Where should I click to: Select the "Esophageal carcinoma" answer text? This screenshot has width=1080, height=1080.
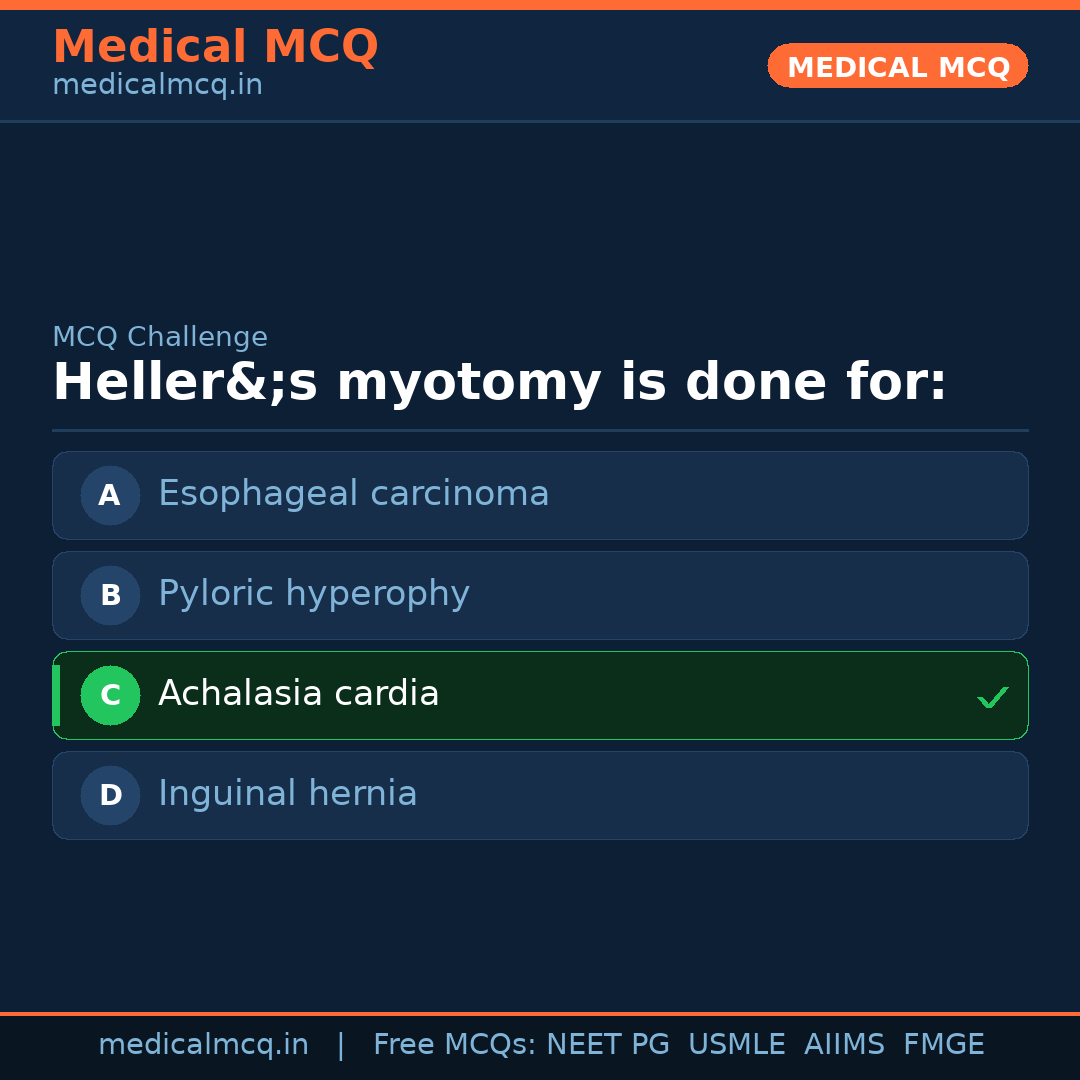tap(353, 494)
